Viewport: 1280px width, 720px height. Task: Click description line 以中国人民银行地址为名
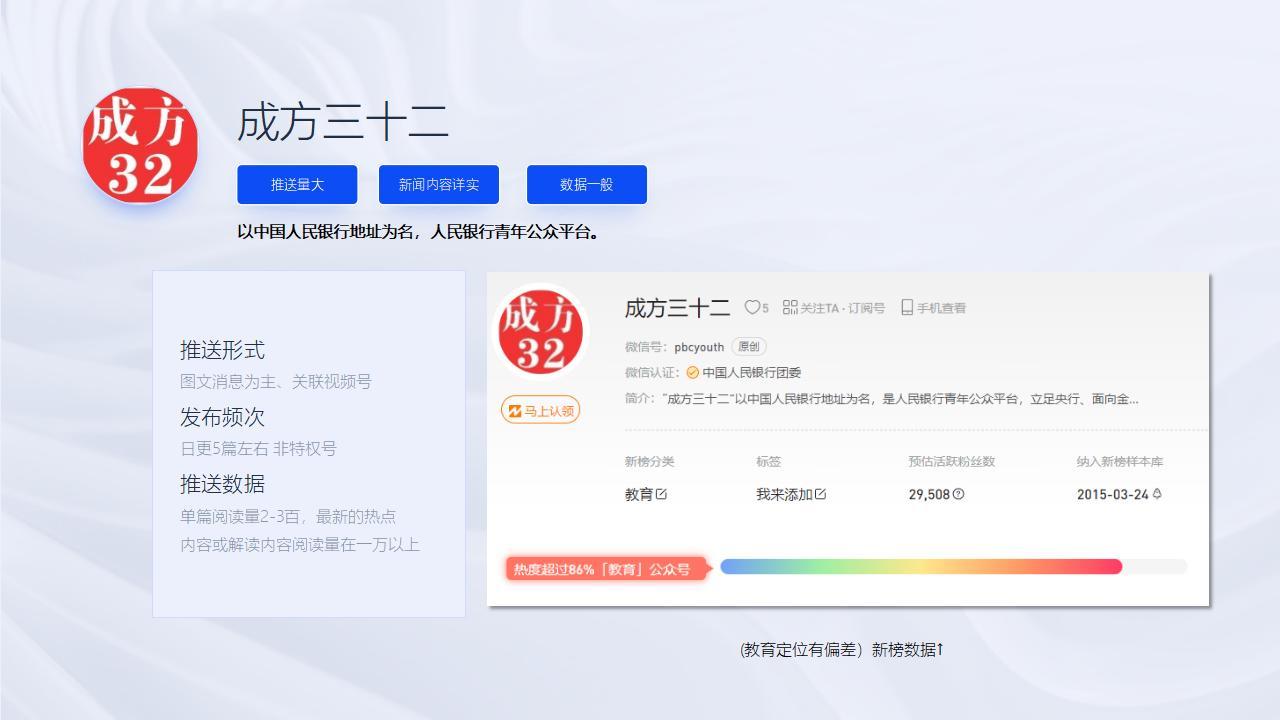tap(419, 232)
